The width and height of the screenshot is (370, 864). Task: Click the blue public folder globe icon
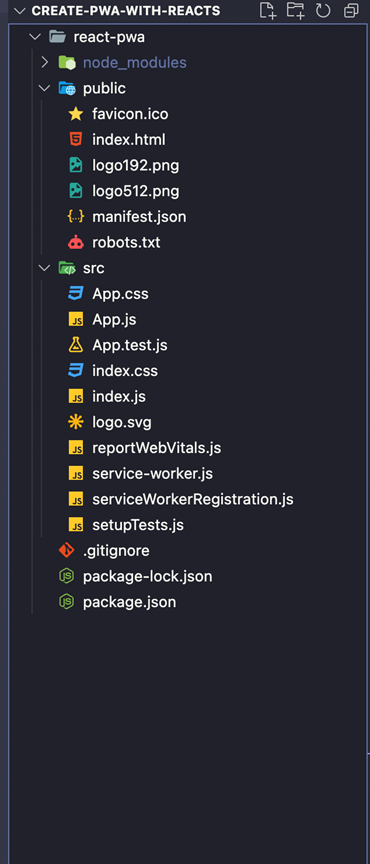click(67, 88)
